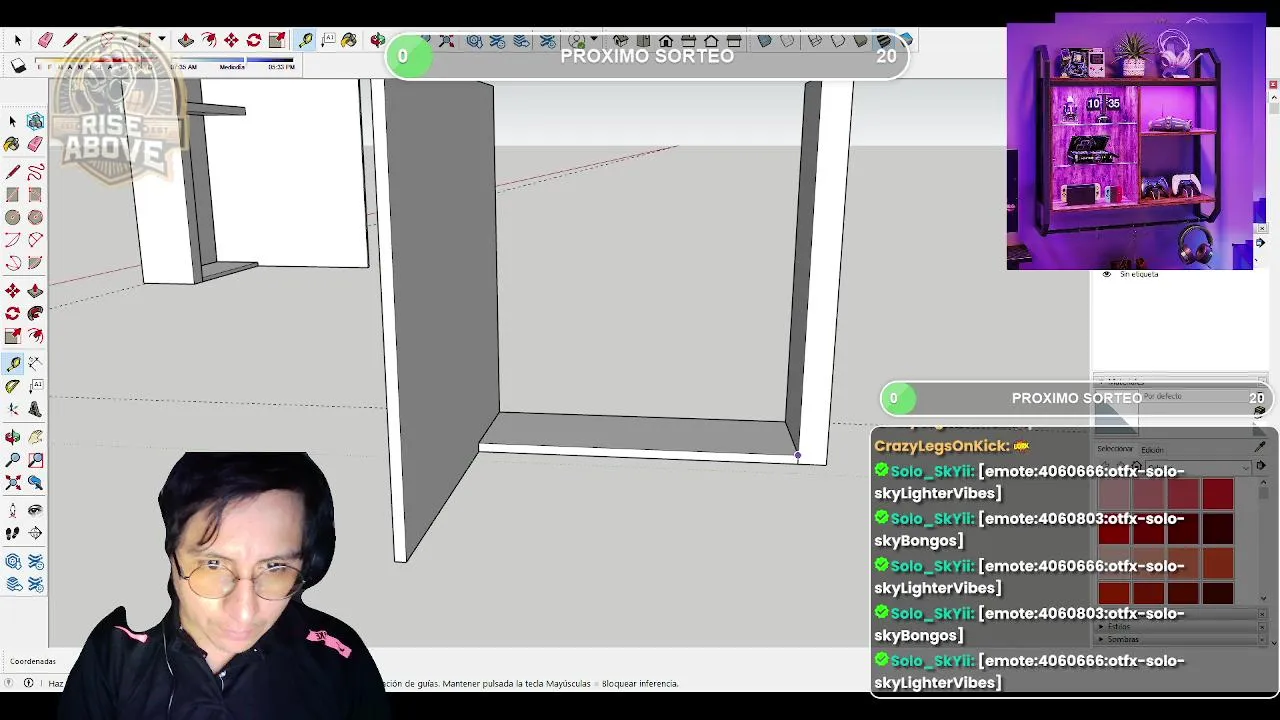Click the Sin etiqueta tag row
This screenshot has width=1280, height=720.
click(x=1180, y=274)
